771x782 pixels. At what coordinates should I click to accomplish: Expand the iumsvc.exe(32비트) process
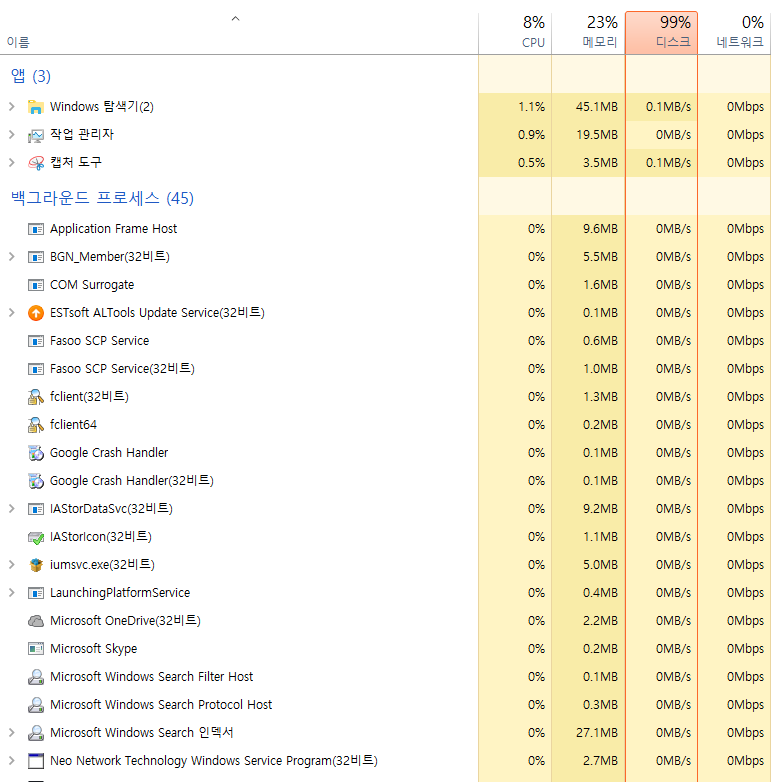(x=11, y=565)
